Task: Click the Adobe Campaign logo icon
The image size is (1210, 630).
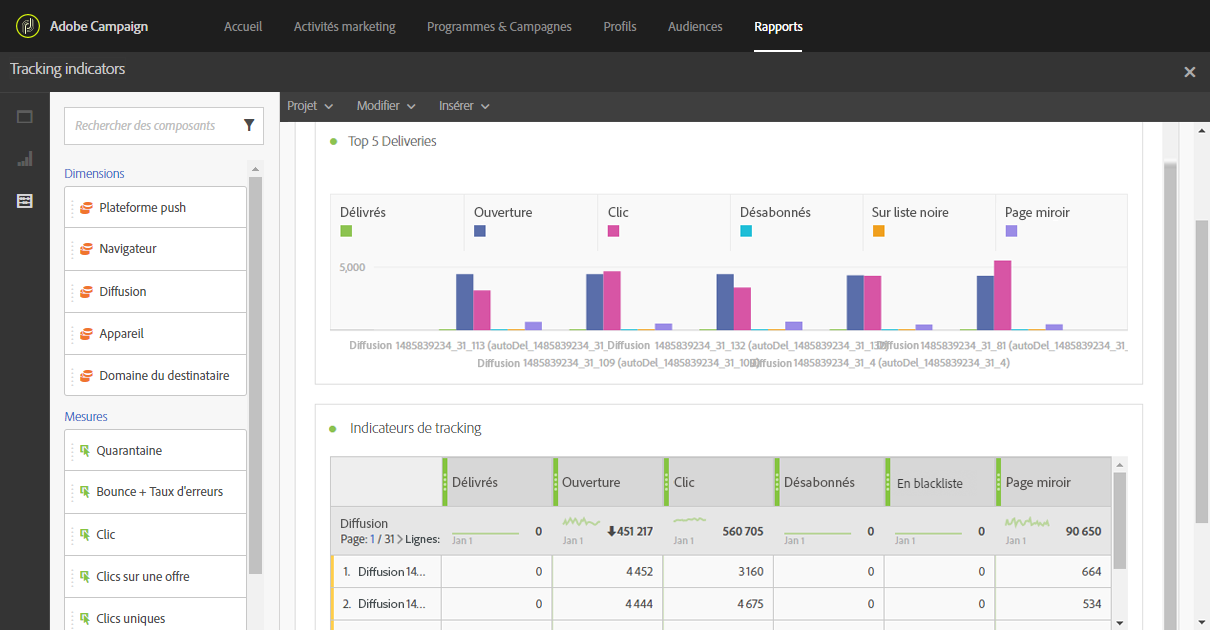Action: (x=28, y=26)
